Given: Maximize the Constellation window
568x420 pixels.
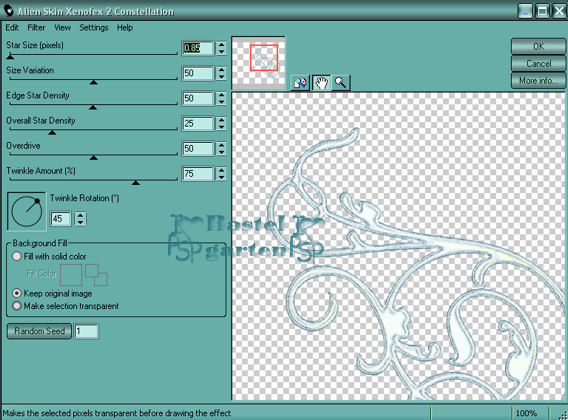Looking at the screenshot, I should [x=542, y=11].
